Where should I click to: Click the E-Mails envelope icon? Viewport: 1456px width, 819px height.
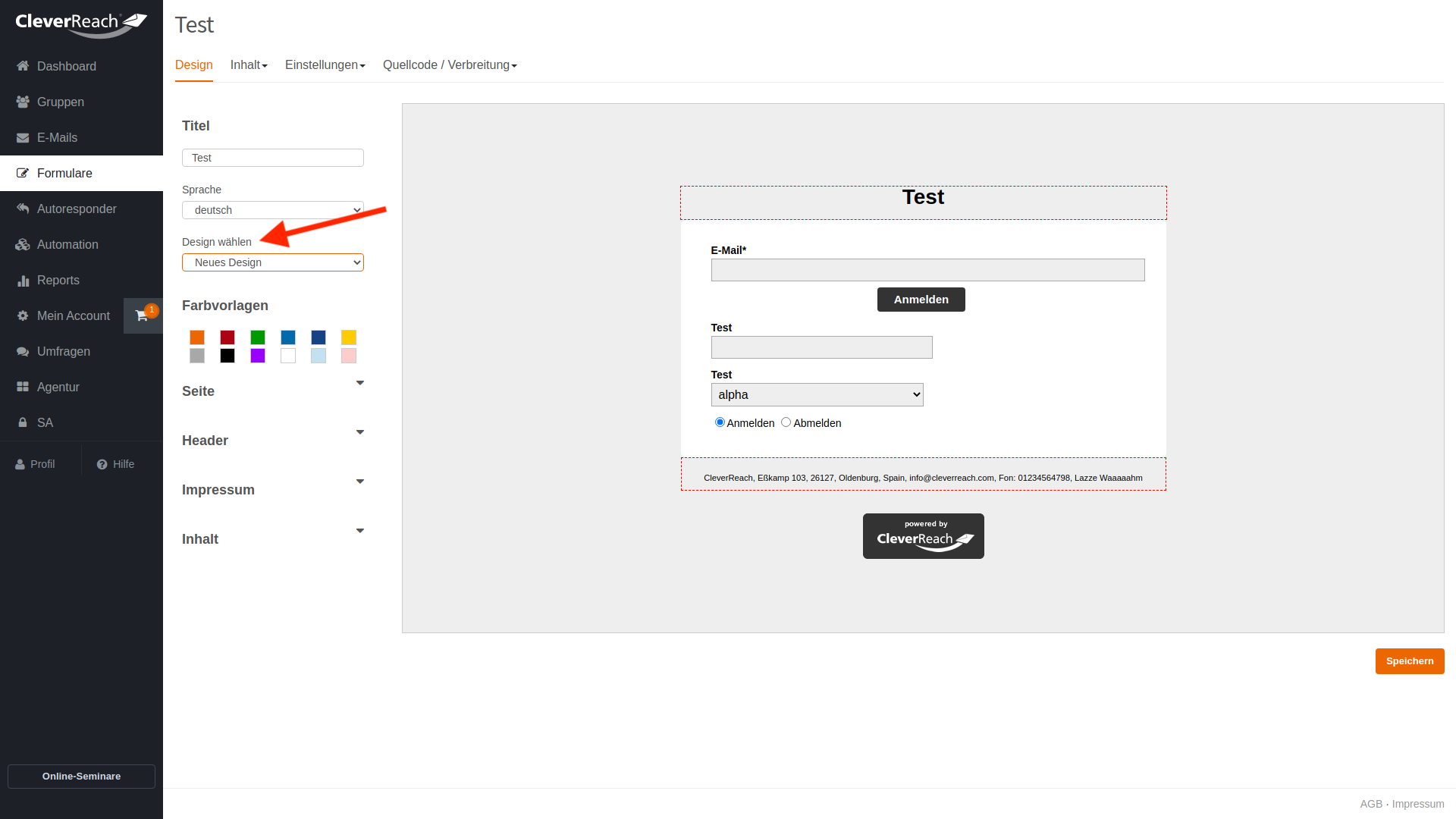pos(23,137)
